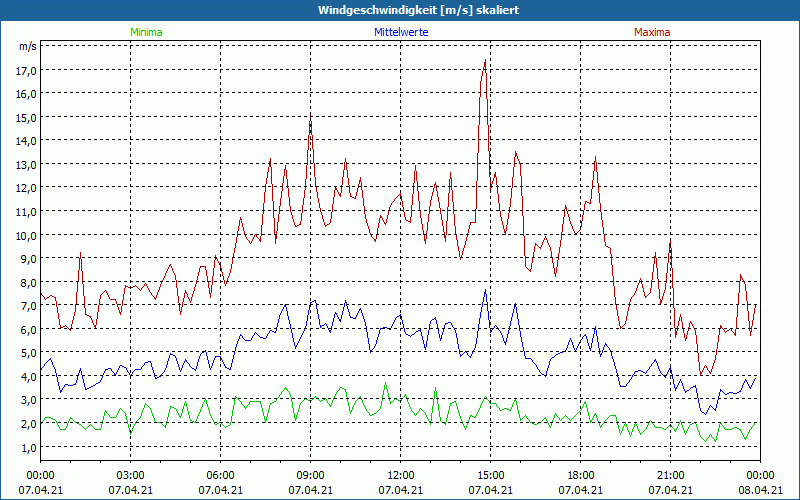The width and height of the screenshot is (800, 500).
Task: Click the 06:00 time axis label
Action: pos(220,476)
